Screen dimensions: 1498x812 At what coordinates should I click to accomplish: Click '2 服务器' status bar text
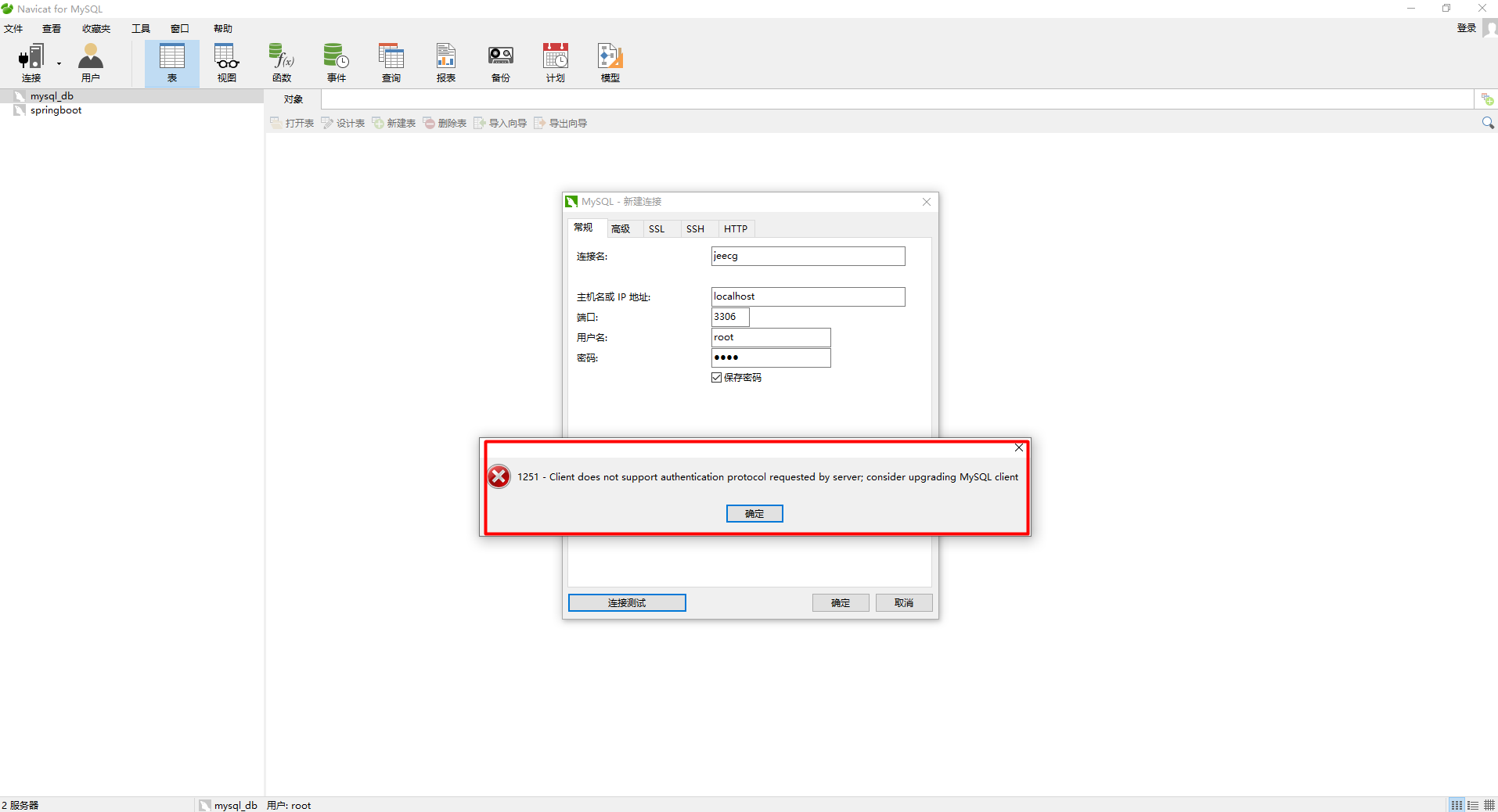[20, 805]
